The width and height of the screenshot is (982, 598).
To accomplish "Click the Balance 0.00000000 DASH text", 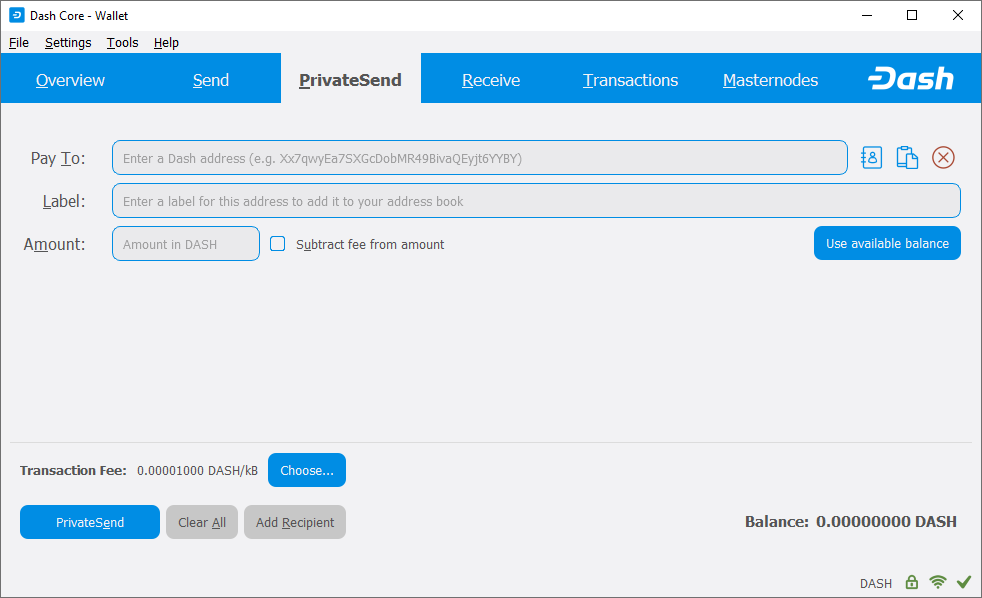I will (x=850, y=522).
